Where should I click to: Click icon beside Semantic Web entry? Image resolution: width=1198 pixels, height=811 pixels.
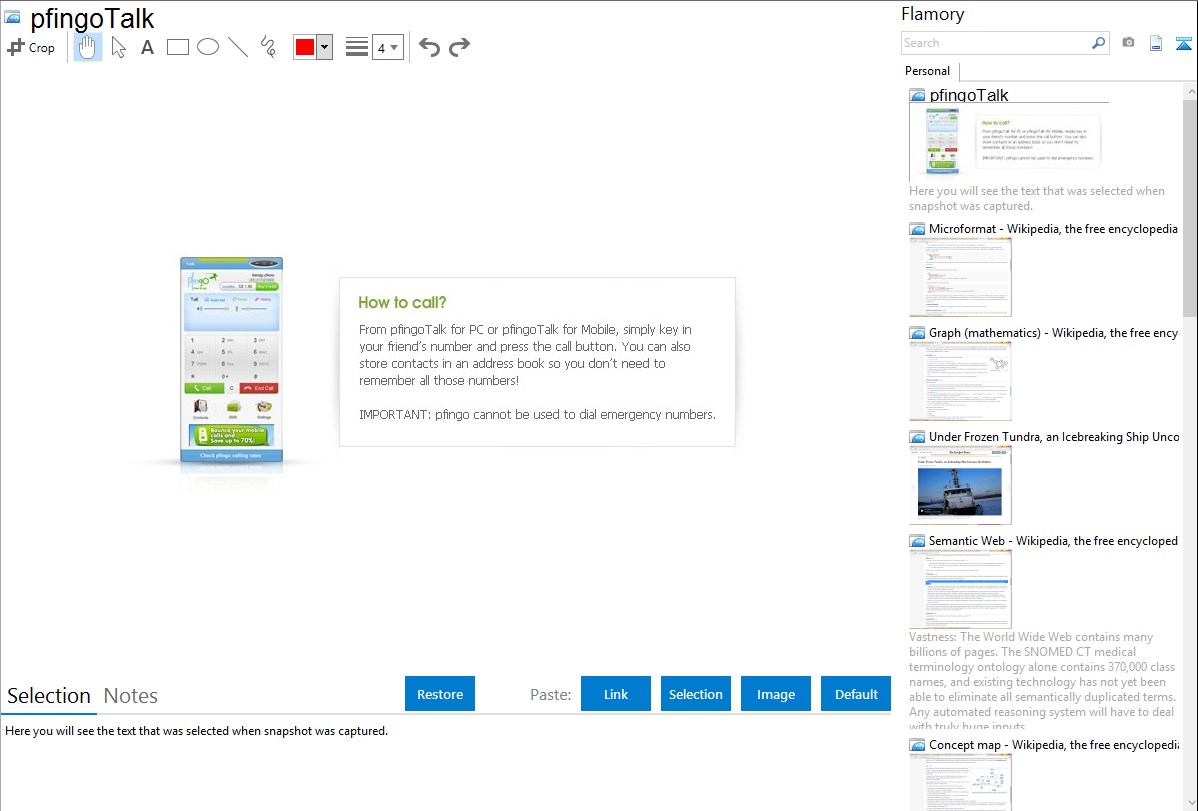pyautogui.click(x=918, y=541)
